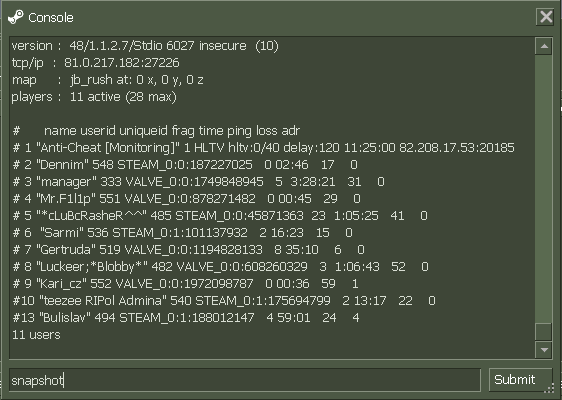
Task: Click the resize grip in bottom corner
Action: 550,389
